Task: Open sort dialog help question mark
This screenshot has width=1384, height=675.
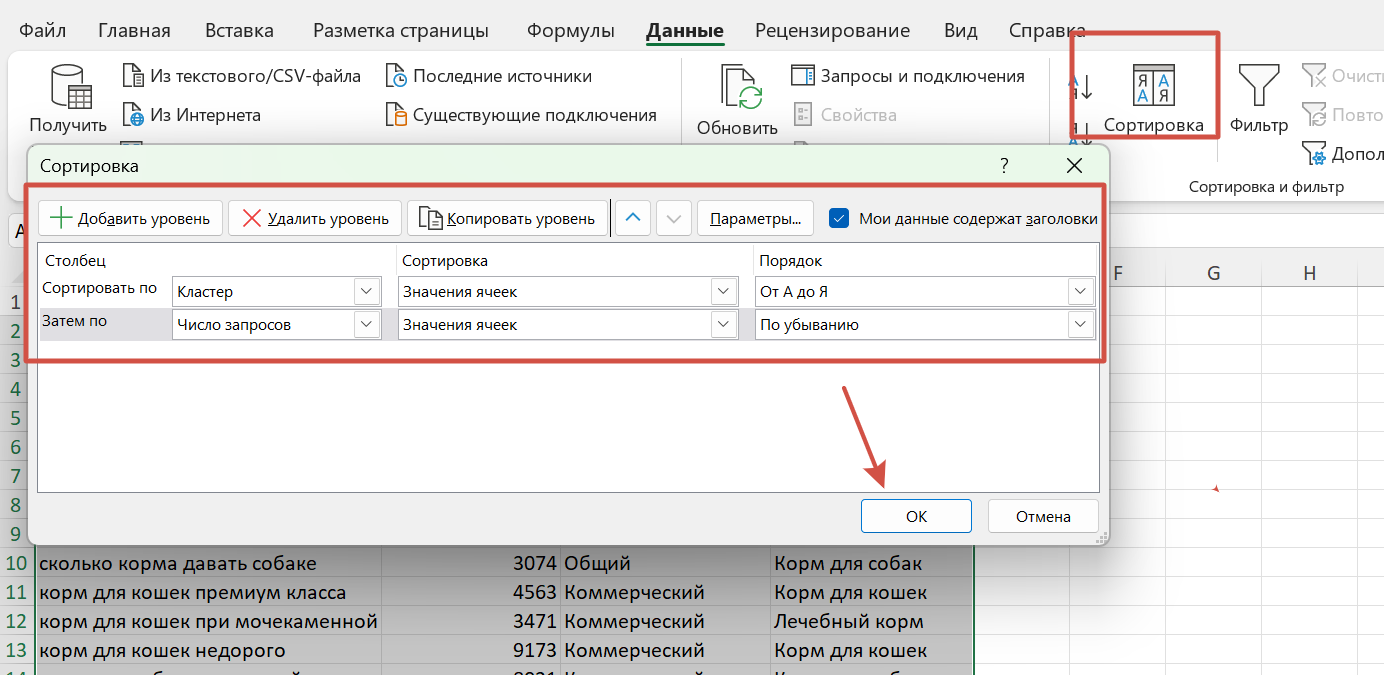Action: [x=1004, y=165]
